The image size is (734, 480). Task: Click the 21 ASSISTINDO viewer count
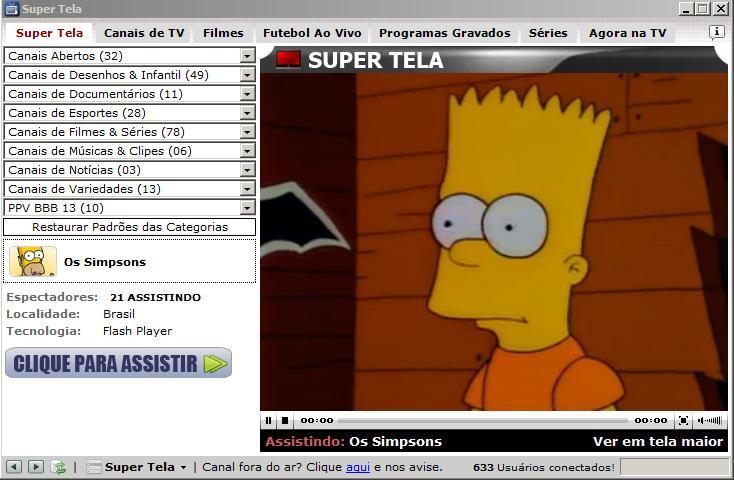(x=155, y=297)
